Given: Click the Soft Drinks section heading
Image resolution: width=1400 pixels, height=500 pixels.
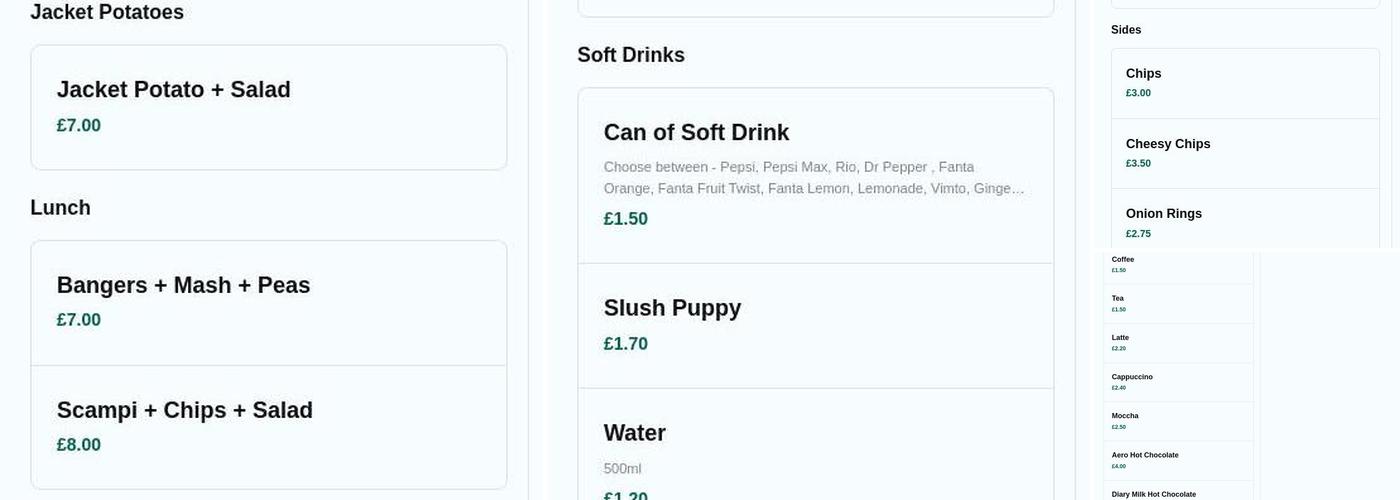Looking at the screenshot, I should point(631,55).
